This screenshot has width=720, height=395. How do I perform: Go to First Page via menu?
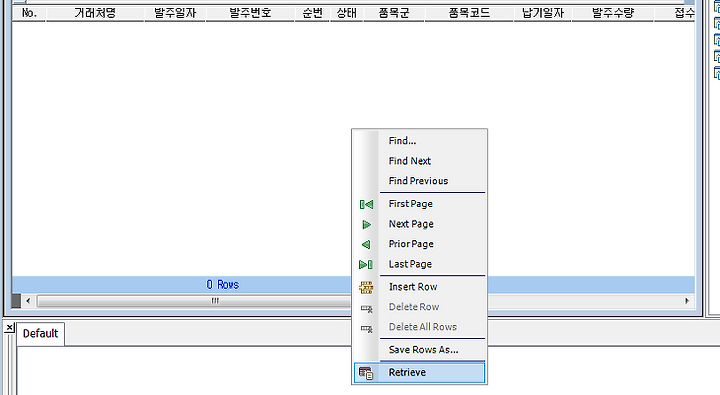[419, 203]
